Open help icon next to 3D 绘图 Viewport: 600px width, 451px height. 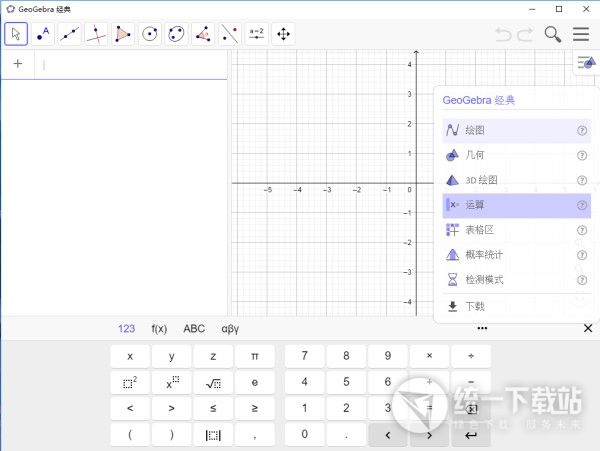[x=582, y=180]
